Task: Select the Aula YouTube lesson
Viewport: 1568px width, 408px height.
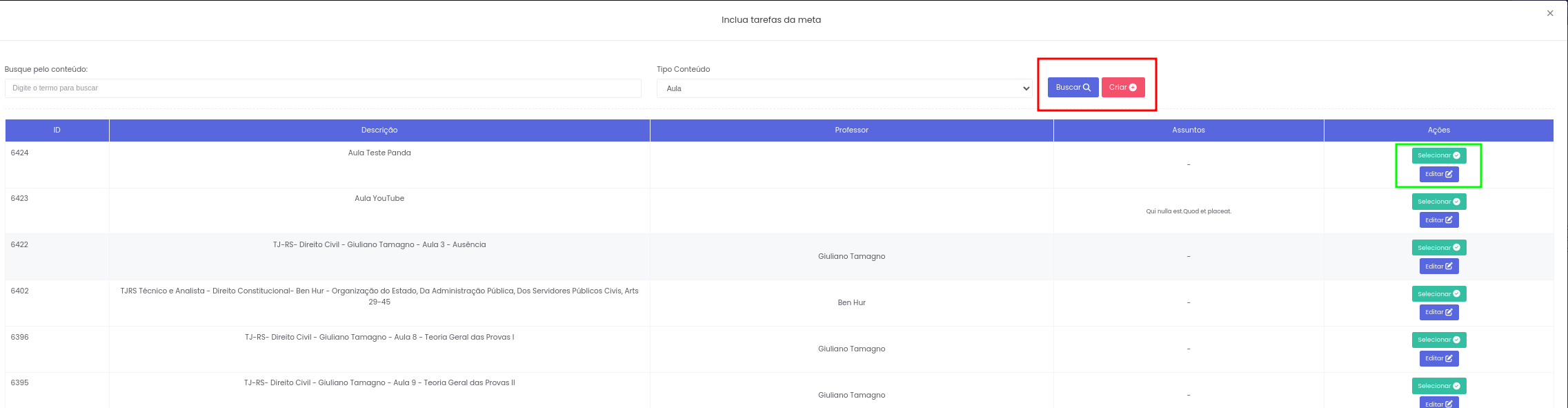Action: [x=1438, y=202]
